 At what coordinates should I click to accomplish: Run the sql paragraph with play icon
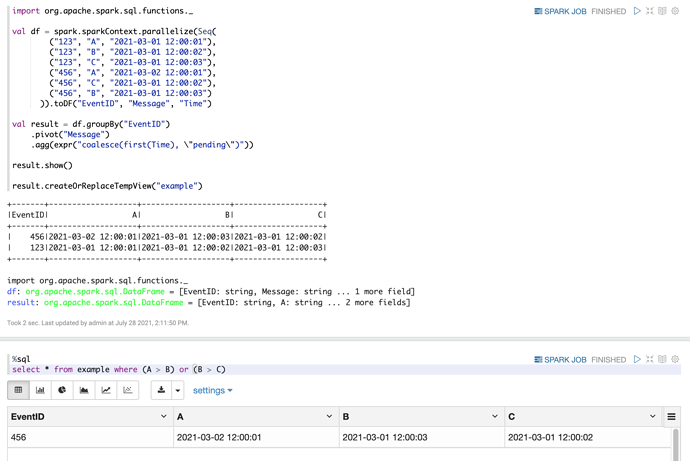(x=637, y=359)
